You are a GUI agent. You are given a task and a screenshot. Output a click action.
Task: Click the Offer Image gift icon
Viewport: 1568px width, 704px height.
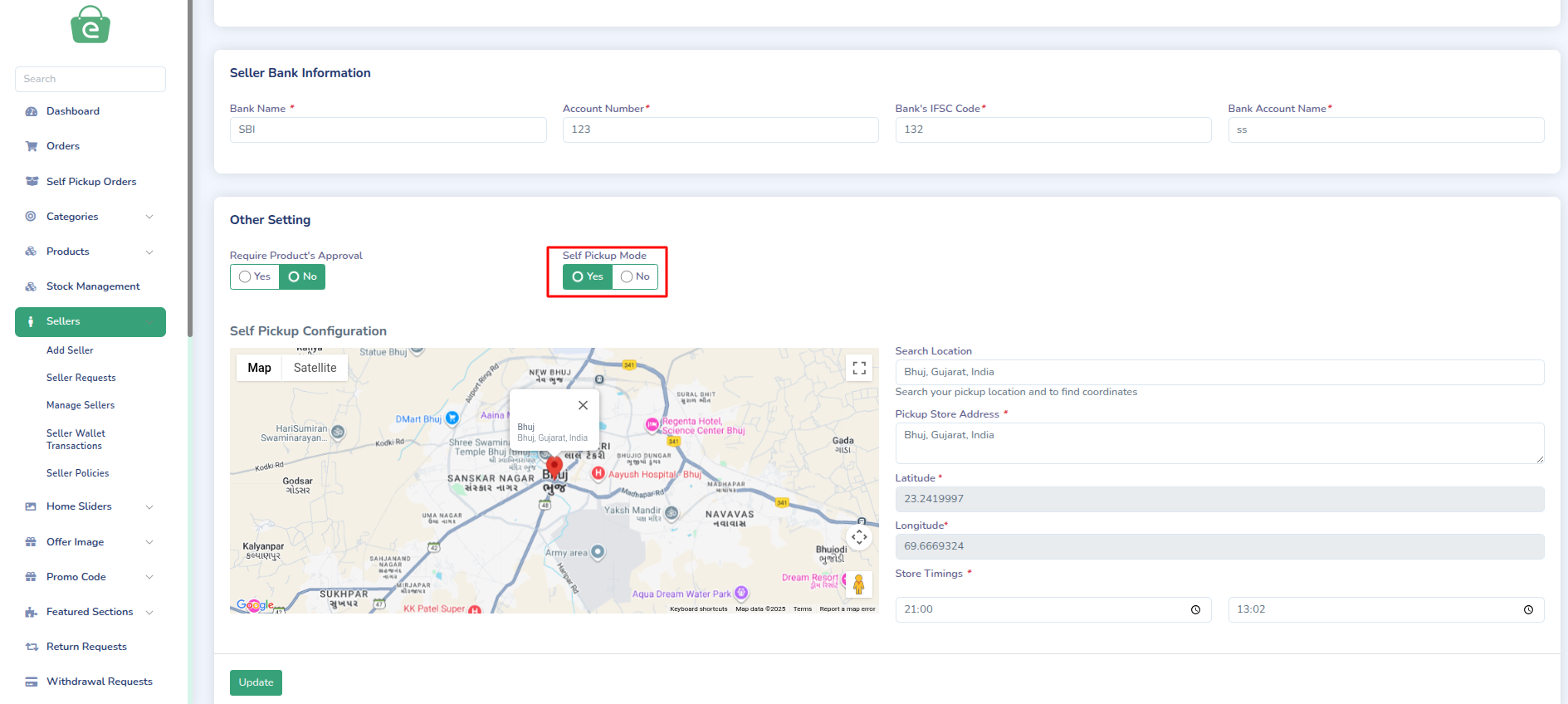click(x=31, y=542)
